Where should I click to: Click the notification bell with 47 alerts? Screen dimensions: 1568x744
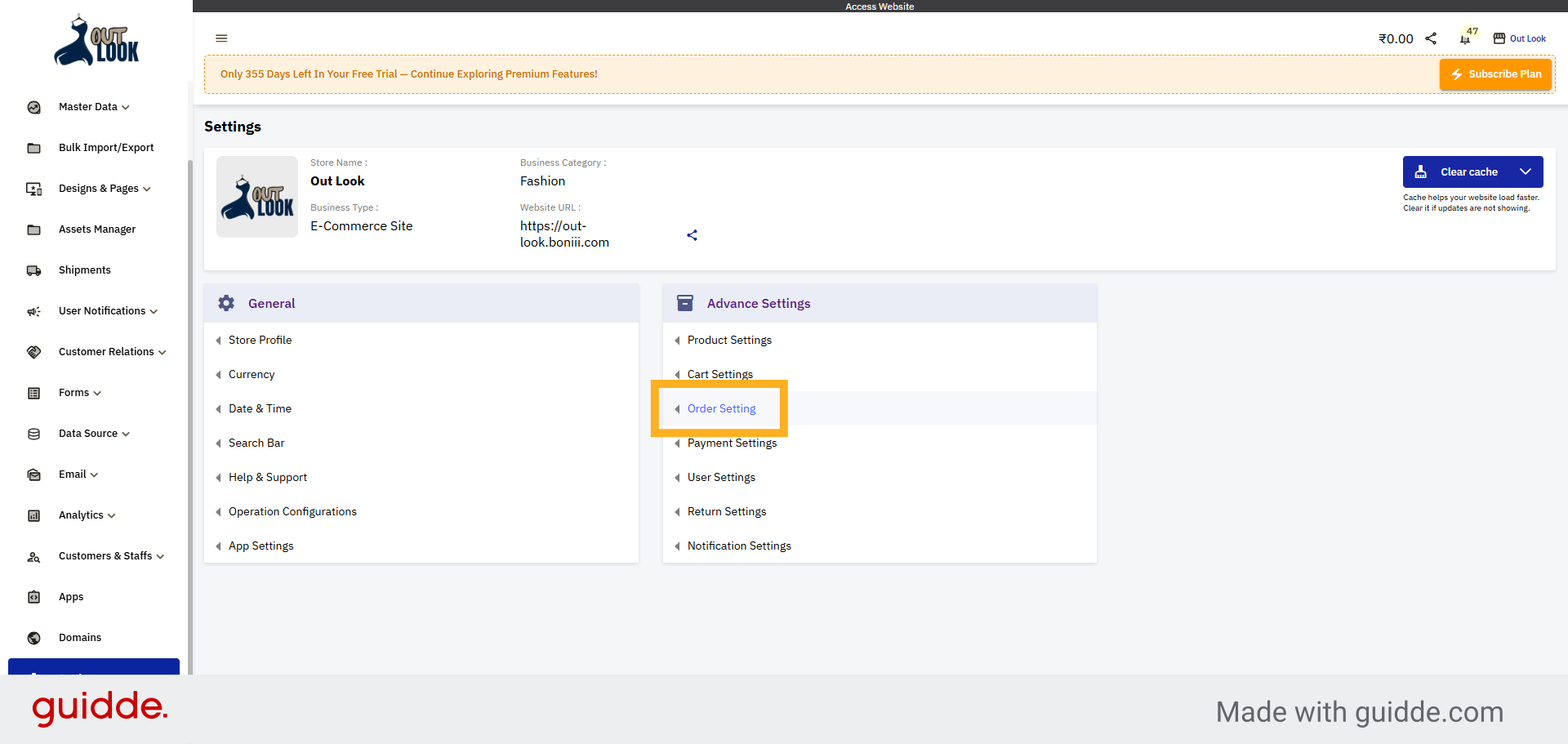point(1464,38)
